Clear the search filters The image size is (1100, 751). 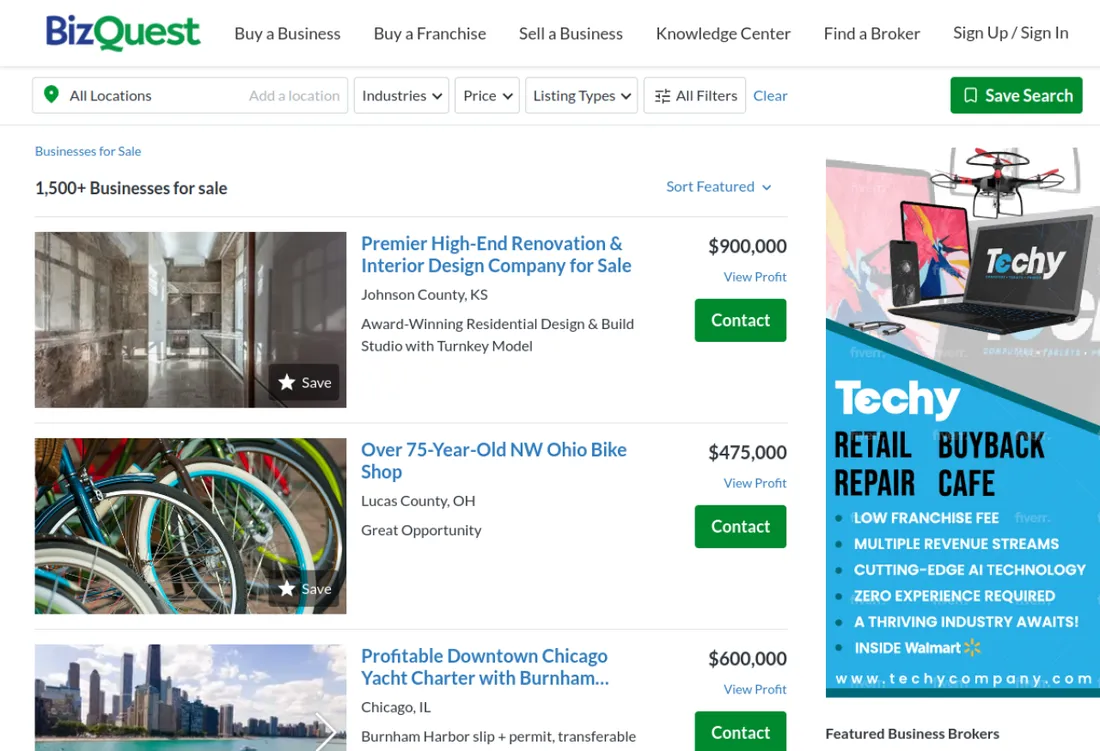click(770, 95)
